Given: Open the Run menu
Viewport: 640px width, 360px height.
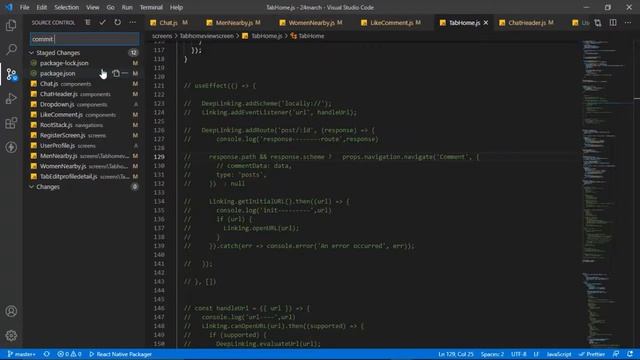Looking at the screenshot, I should 127,7.
